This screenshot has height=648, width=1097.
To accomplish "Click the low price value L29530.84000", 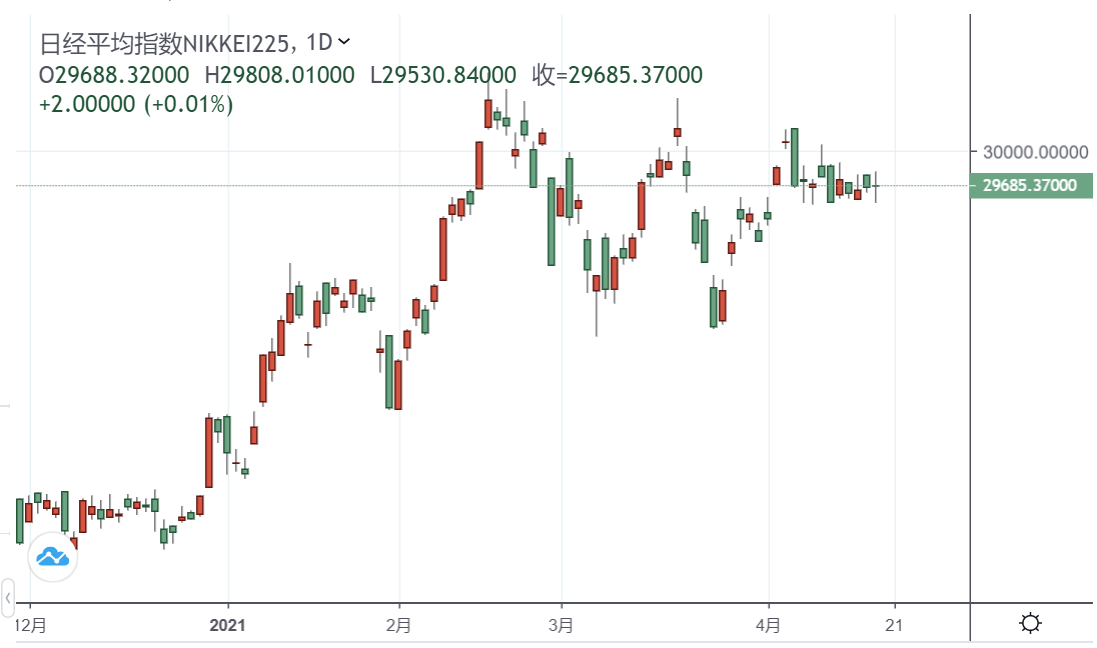I will coord(443,75).
